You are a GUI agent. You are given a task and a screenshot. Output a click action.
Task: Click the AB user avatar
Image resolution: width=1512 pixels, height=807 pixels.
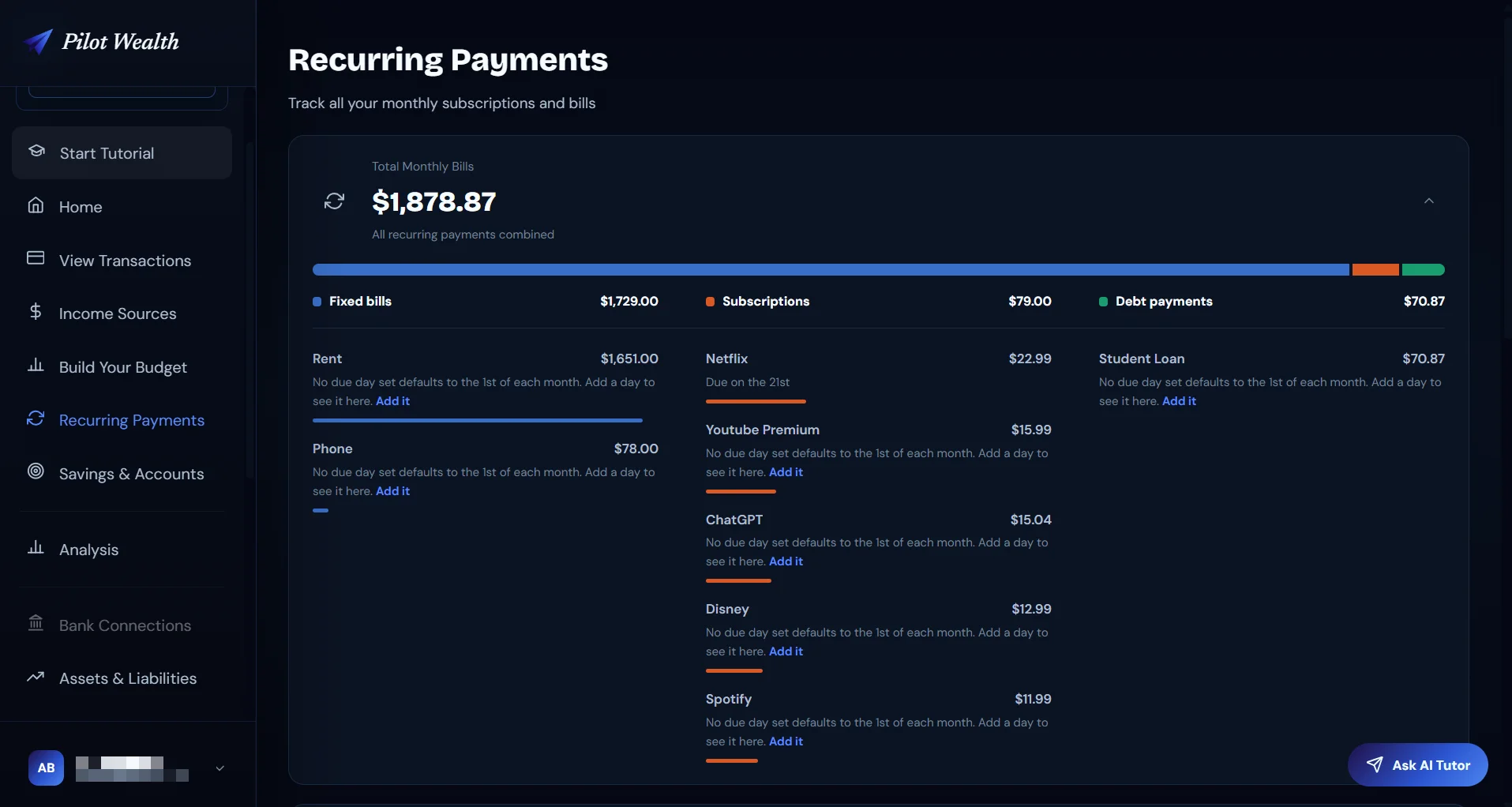[x=47, y=768]
